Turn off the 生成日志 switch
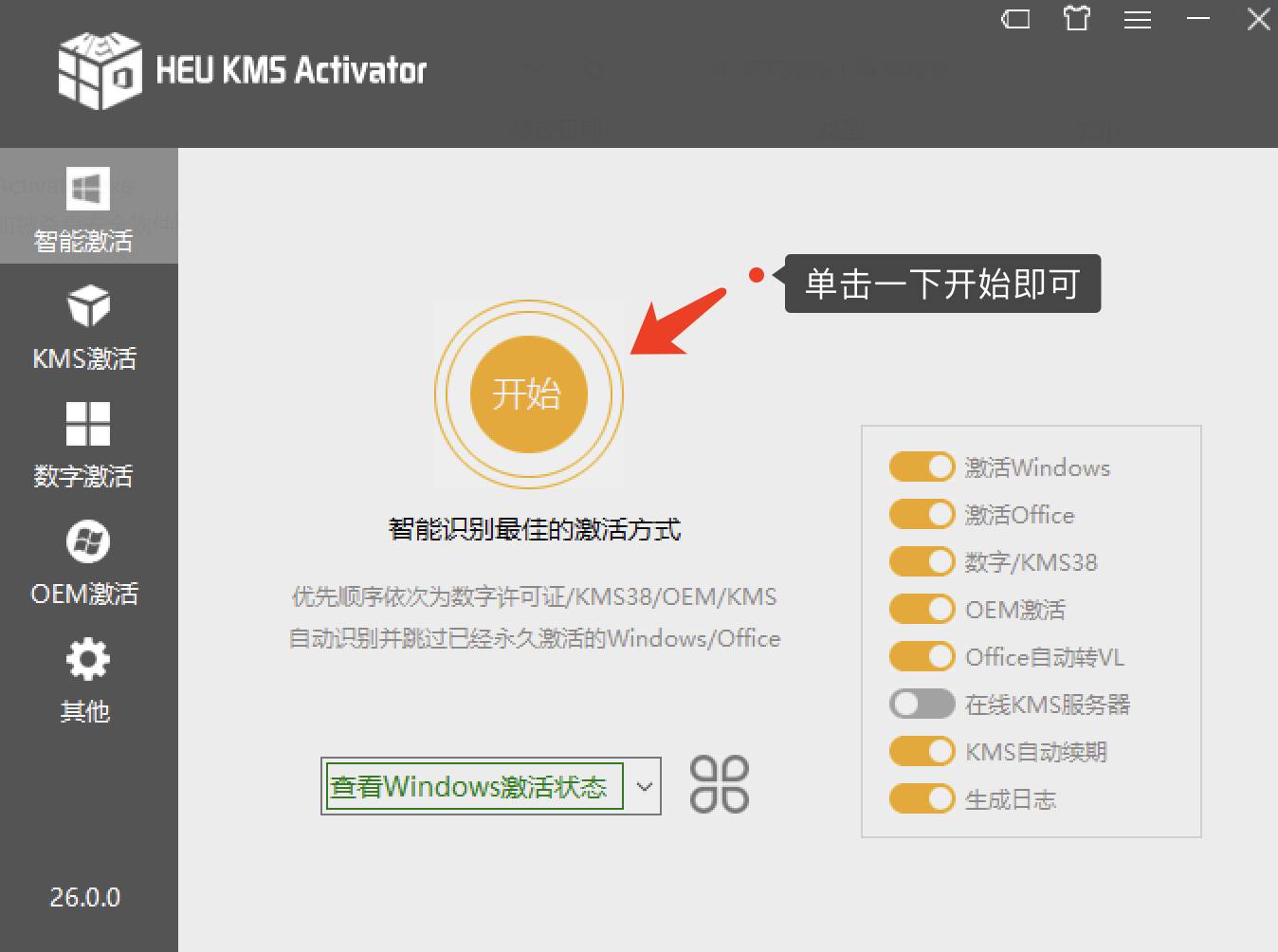1278x952 pixels. pyautogui.click(x=922, y=799)
